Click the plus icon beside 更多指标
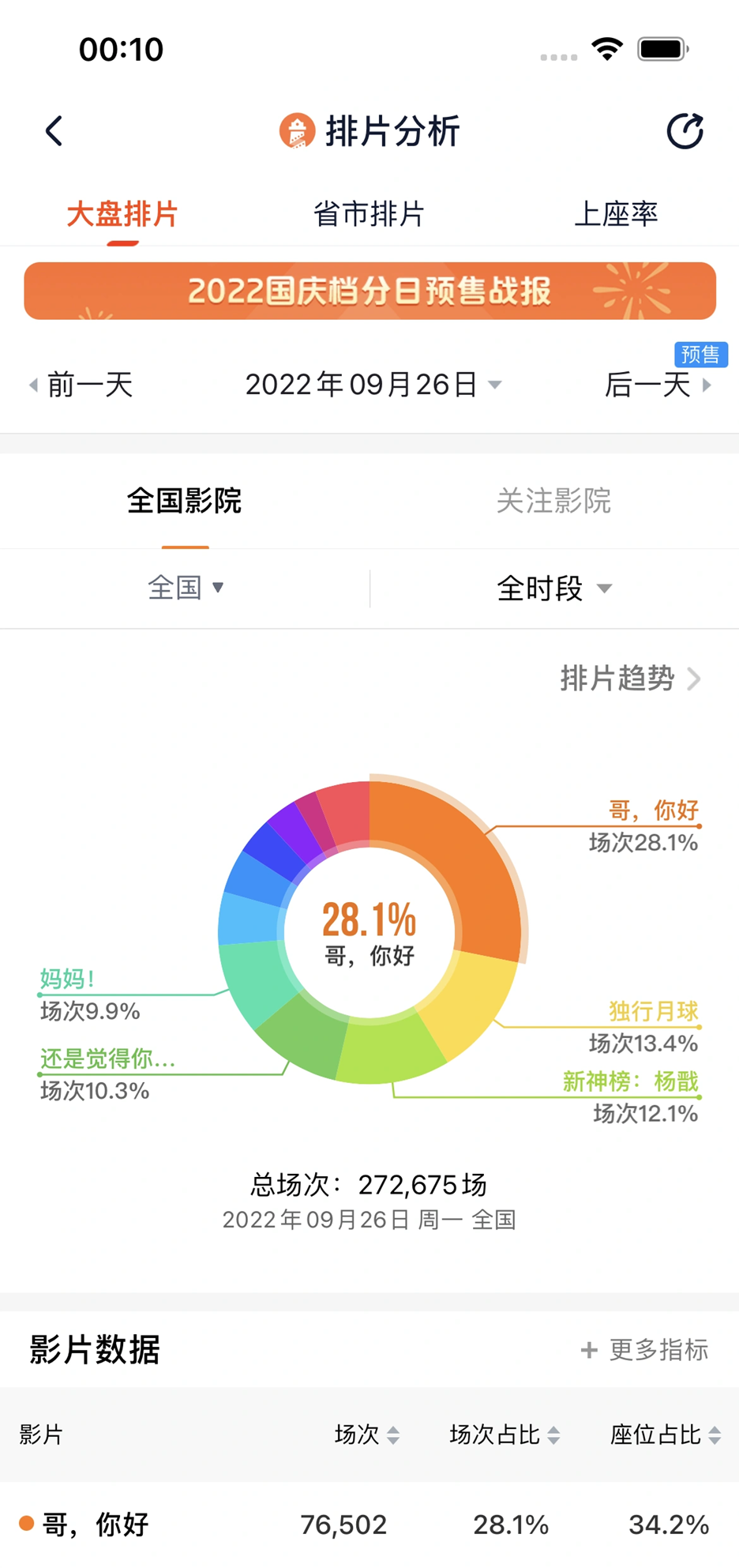The height and width of the screenshot is (1568, 739). point(590,1350)
